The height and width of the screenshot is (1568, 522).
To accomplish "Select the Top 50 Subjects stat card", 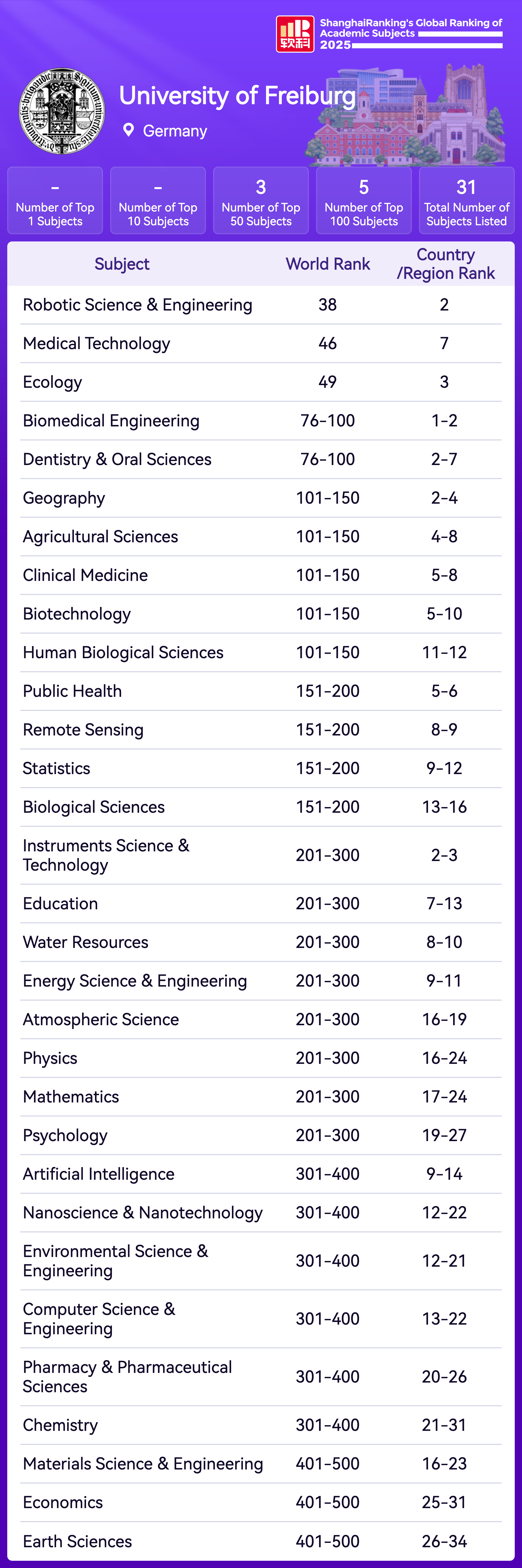I will click(x=261, y=200).
